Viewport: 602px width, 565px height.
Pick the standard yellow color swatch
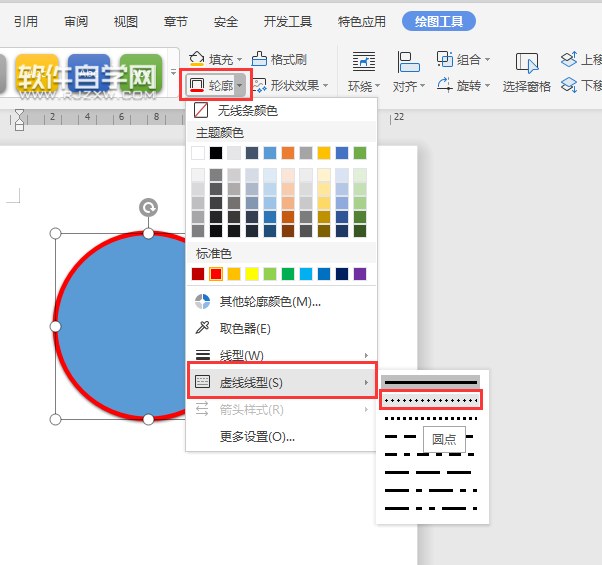pos(252,274)
